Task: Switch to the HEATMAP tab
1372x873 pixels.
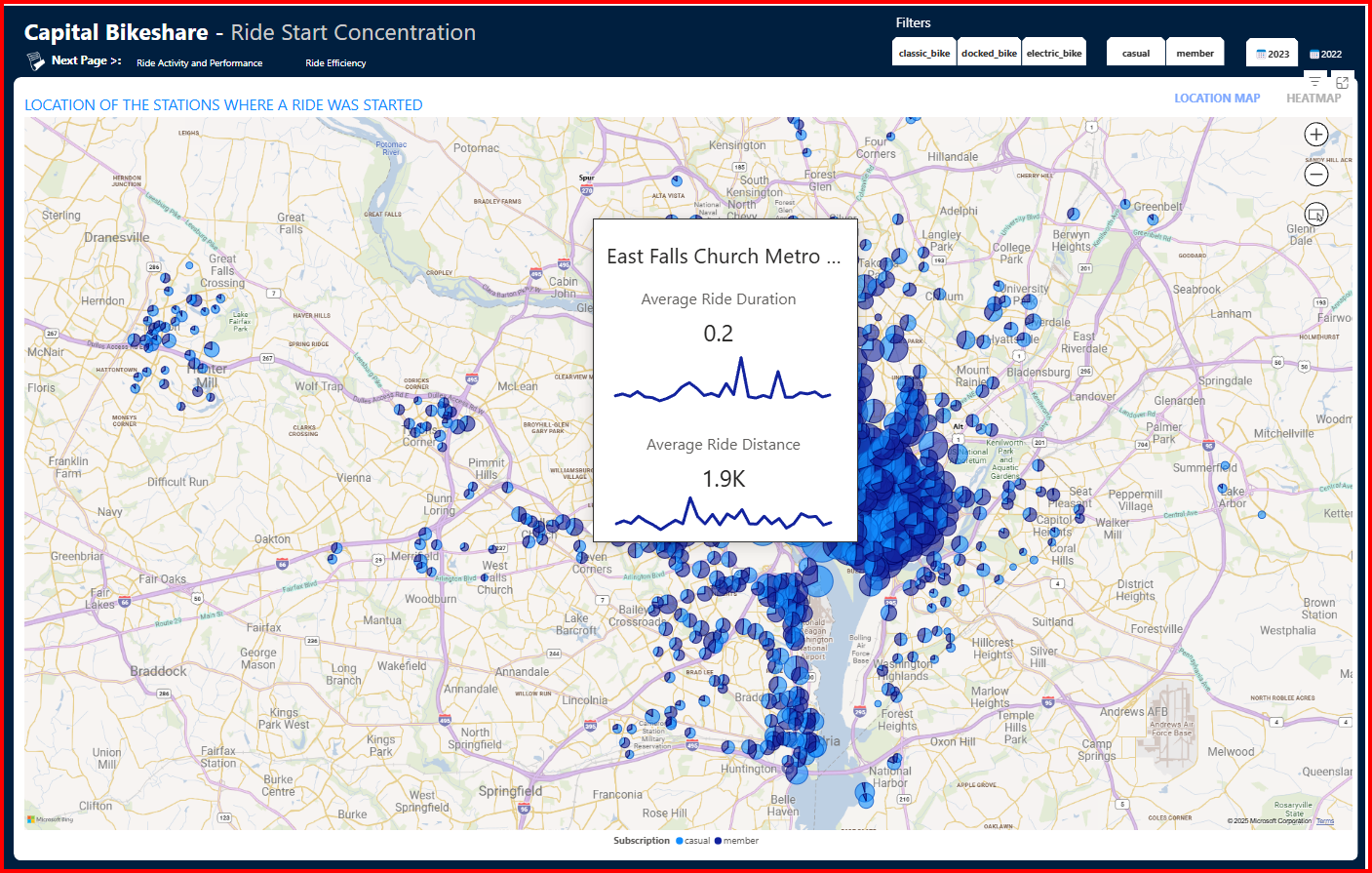Action: tap(1313, 99)
